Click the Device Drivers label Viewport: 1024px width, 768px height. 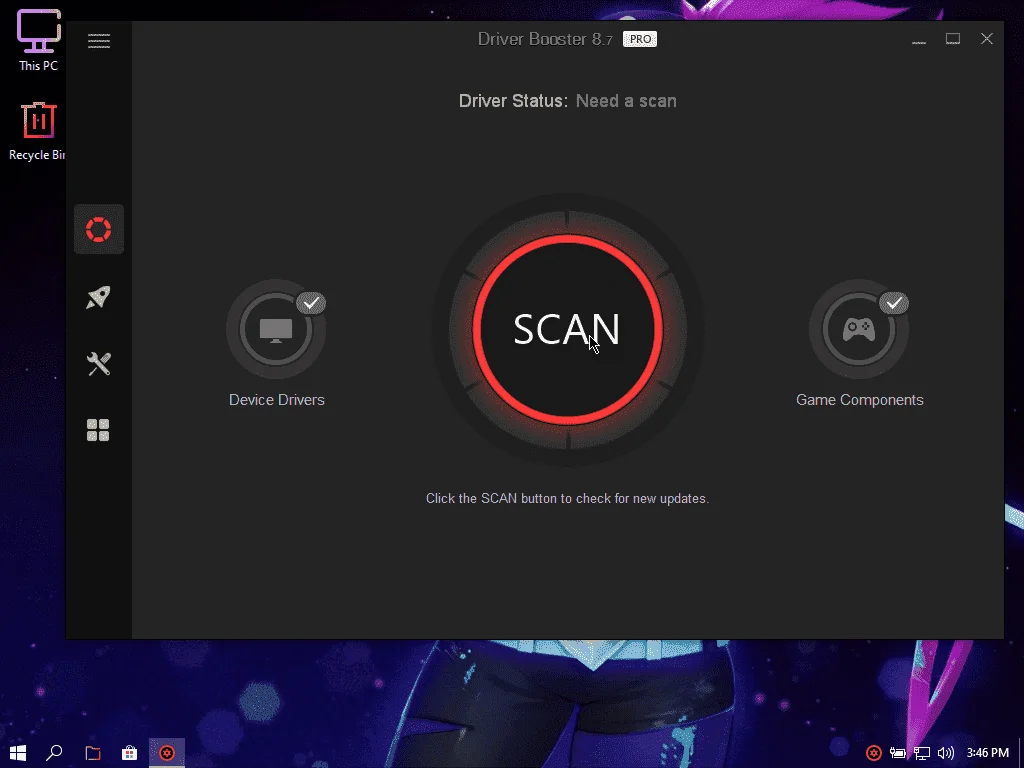click(x=276, y=400)
